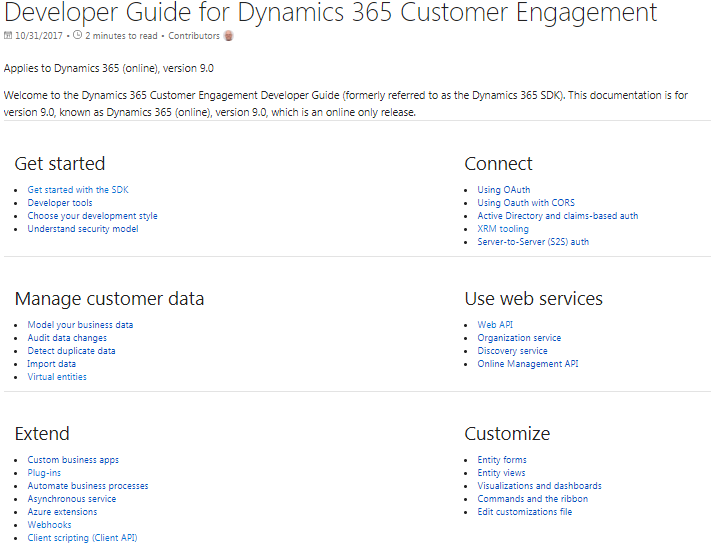The height and width of the screenshot is (550, 725).
Task: Open the Get started with the SDK link
Action: pos(78,190)
